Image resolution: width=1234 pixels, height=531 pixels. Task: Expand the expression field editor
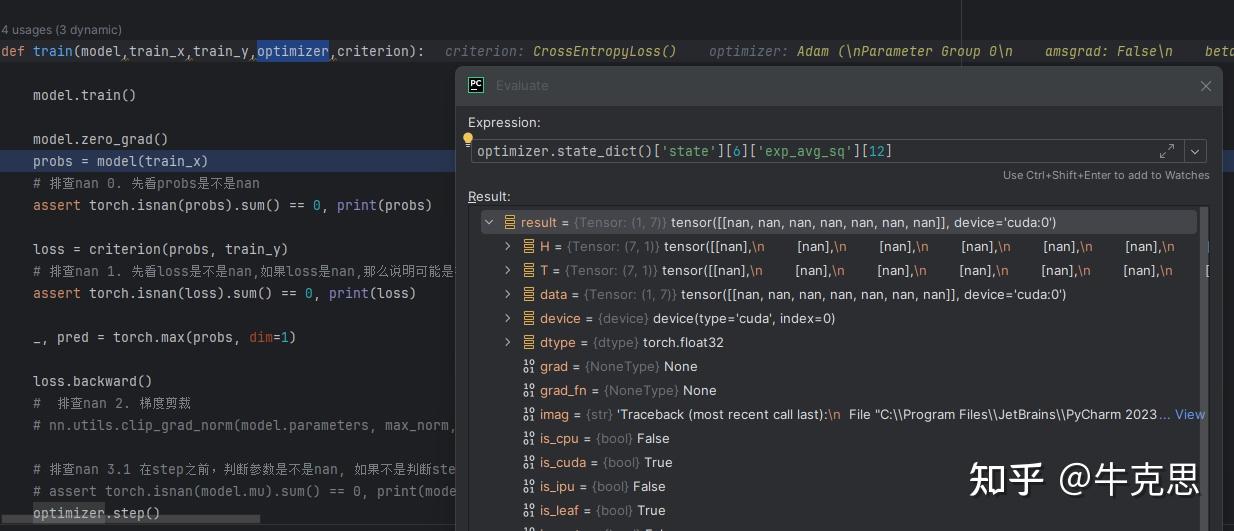(x=1167, y=151)
